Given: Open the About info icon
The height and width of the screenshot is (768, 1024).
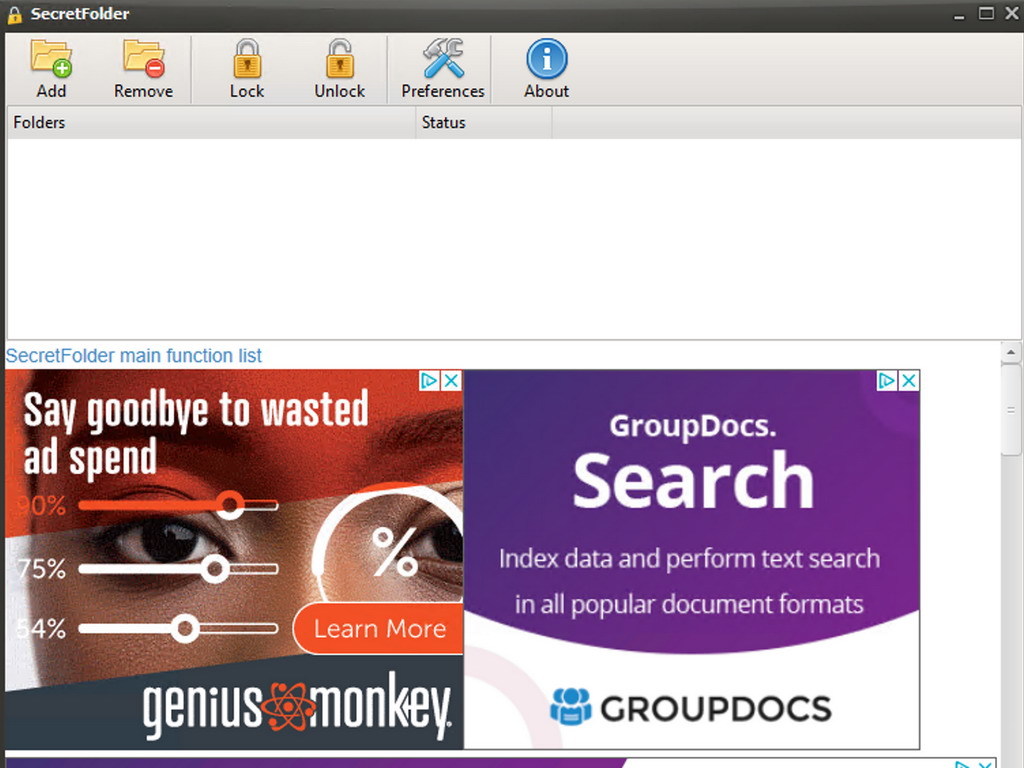Looking at the screenshot, I should (x=547, y=59).
